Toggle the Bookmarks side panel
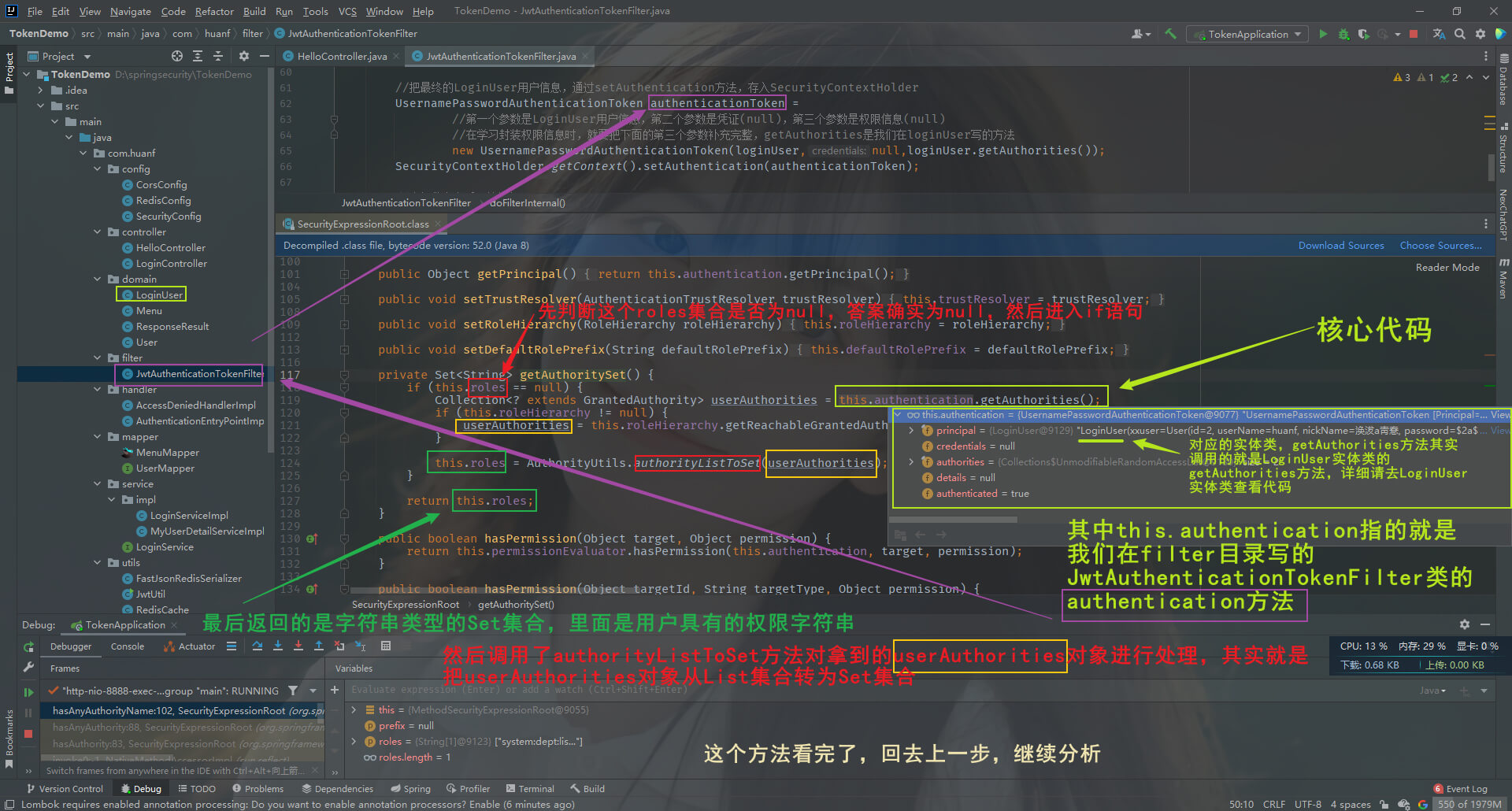This screenshot has height=811, width=1512. [9, 739]
